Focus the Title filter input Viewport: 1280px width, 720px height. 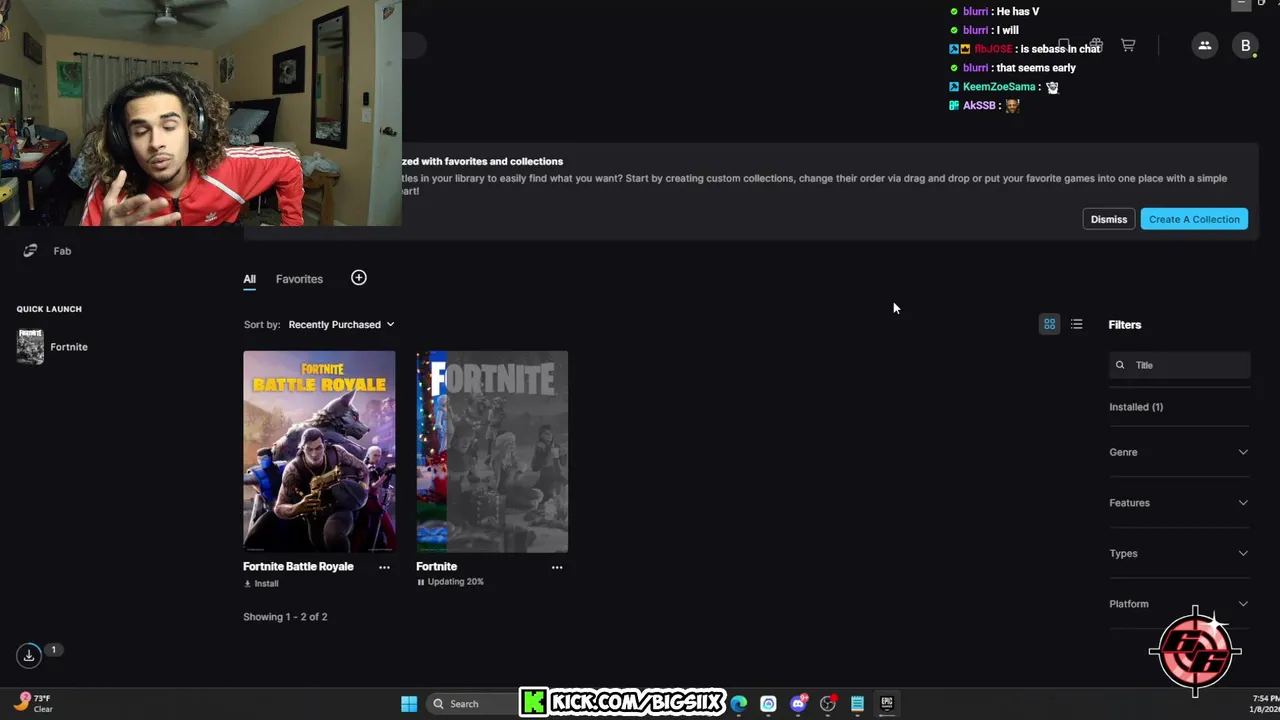pyautogui.click(x=1180, y=365)
